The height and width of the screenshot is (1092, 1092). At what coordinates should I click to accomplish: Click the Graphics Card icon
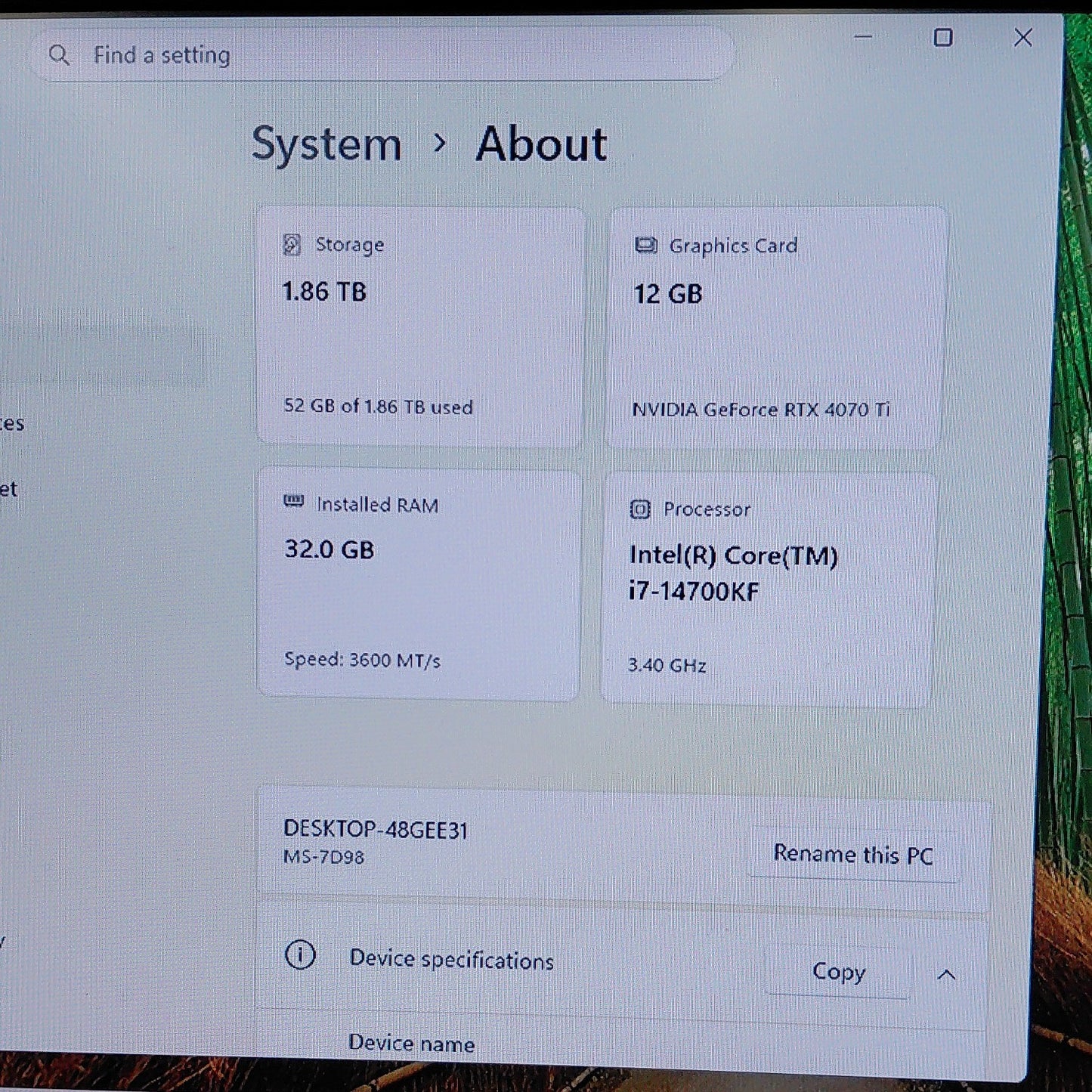coord(645,245)
